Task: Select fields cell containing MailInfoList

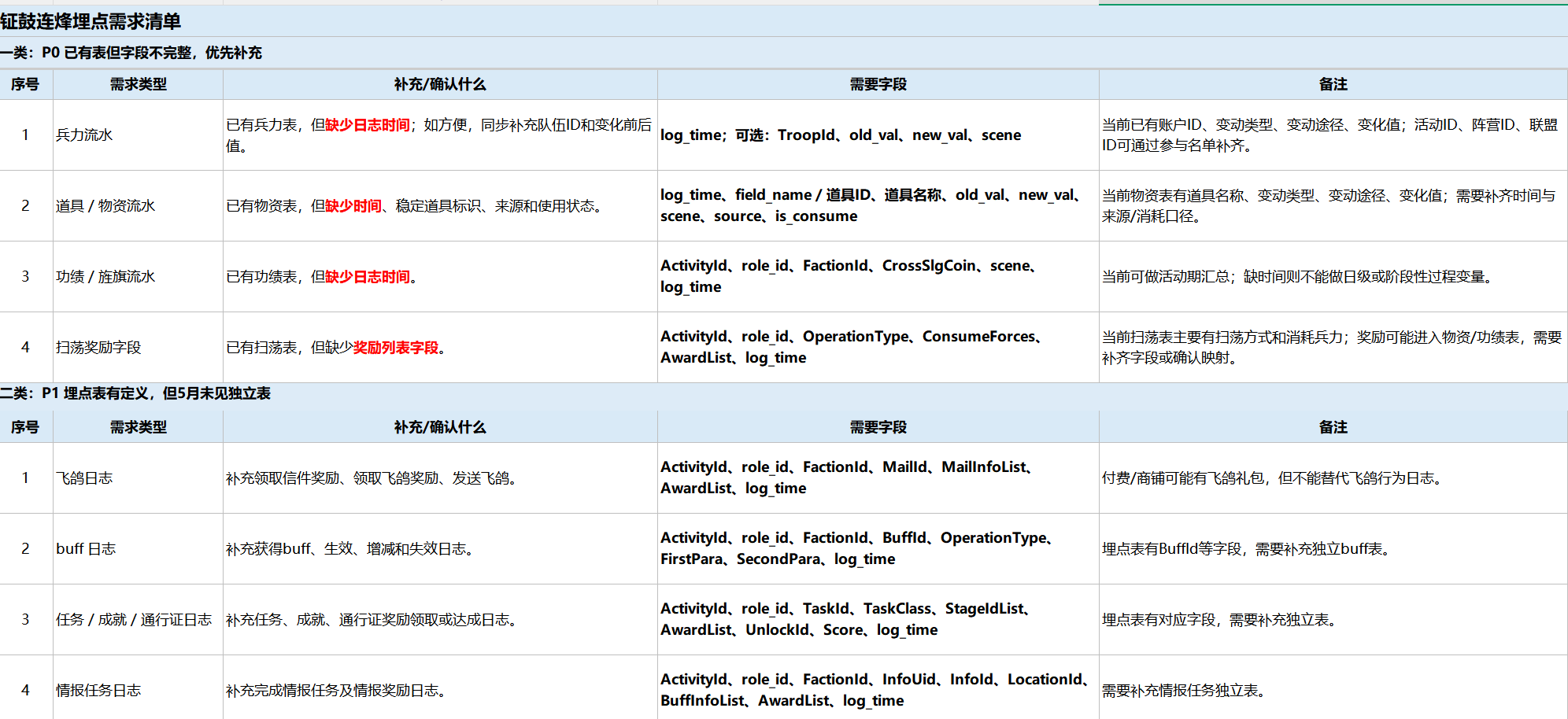Action: (878, 478)
